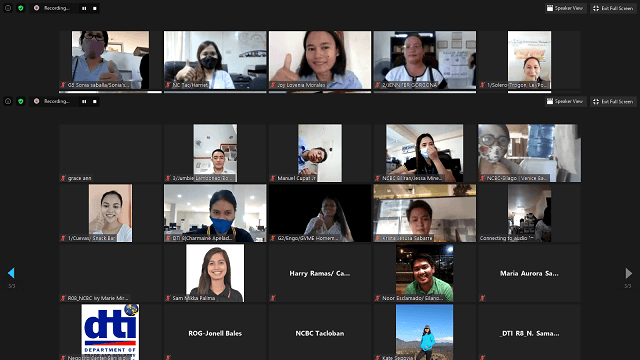
Task: Select the G5 Sonia Sabalia video tile
Action: (x=111, y=60)
